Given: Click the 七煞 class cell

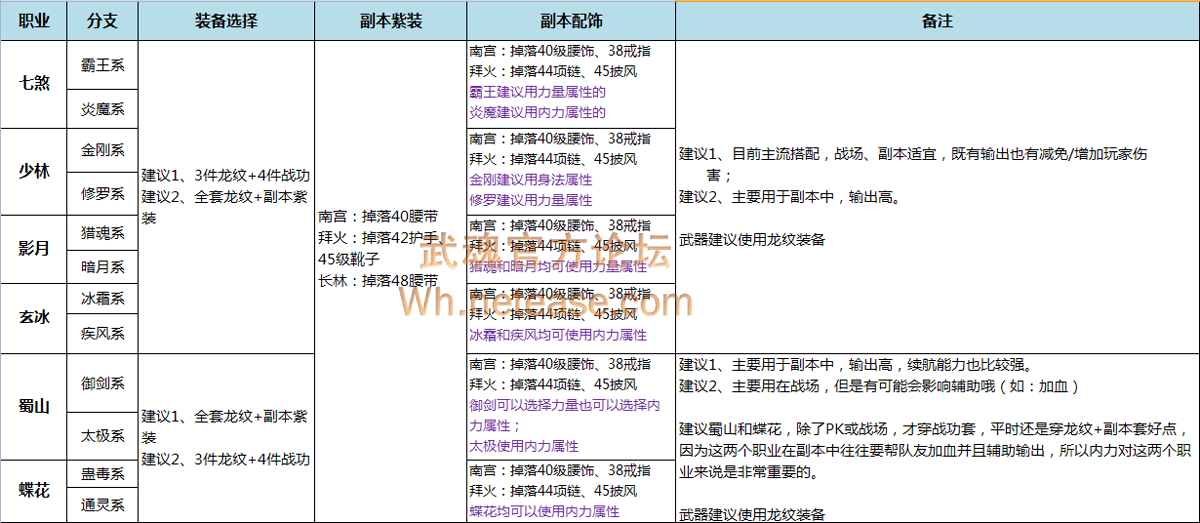Looking at the screenshot, I should (x=33, y=84).
